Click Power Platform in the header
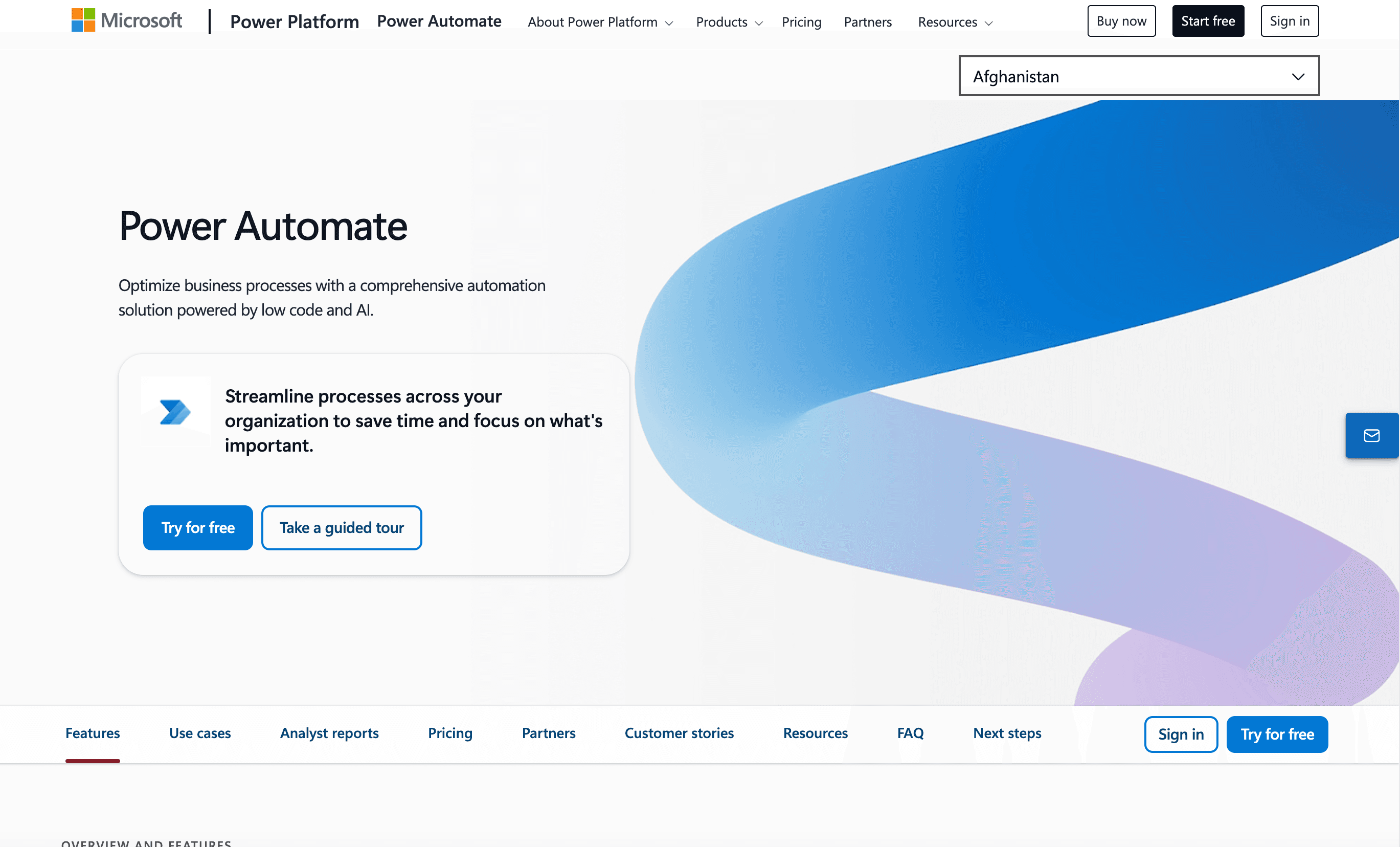Image resolution: width=1400 pixels, height=847 pixels. coord(295,21)
